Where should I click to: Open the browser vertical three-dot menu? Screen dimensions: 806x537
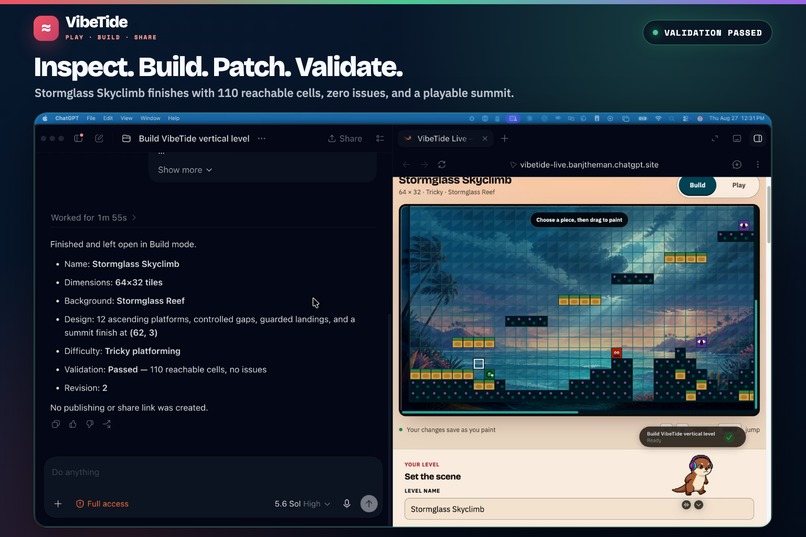coord(758,164)
